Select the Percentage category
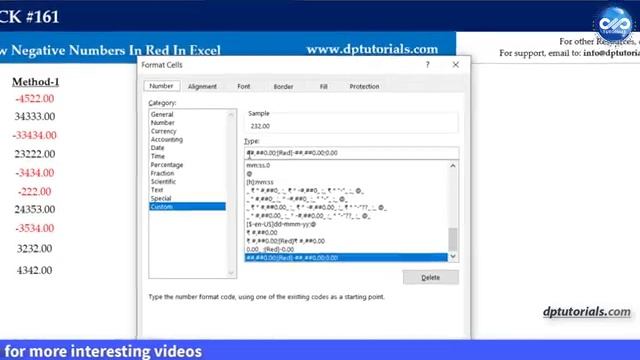The image size is (640, 360). (167, 165)
